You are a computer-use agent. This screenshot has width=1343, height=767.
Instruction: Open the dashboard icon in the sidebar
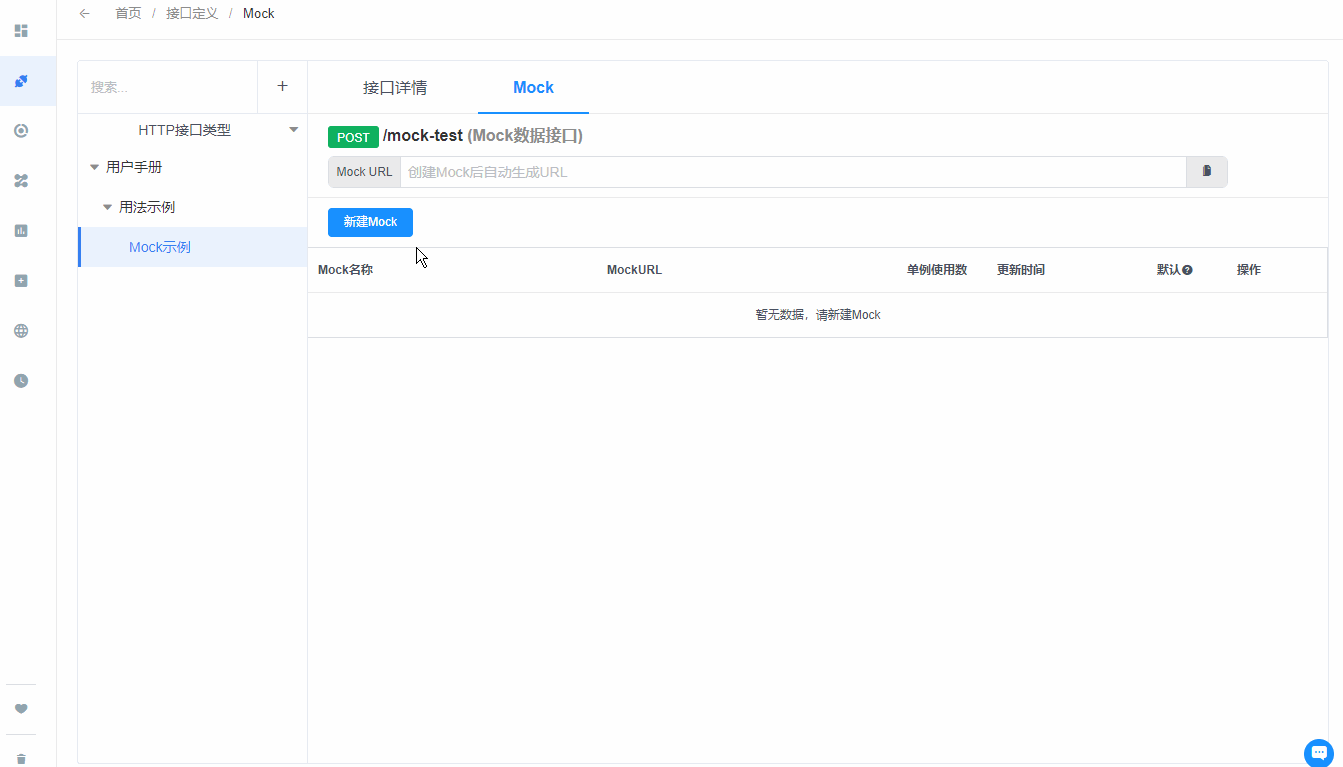click(x=20, y=31)
